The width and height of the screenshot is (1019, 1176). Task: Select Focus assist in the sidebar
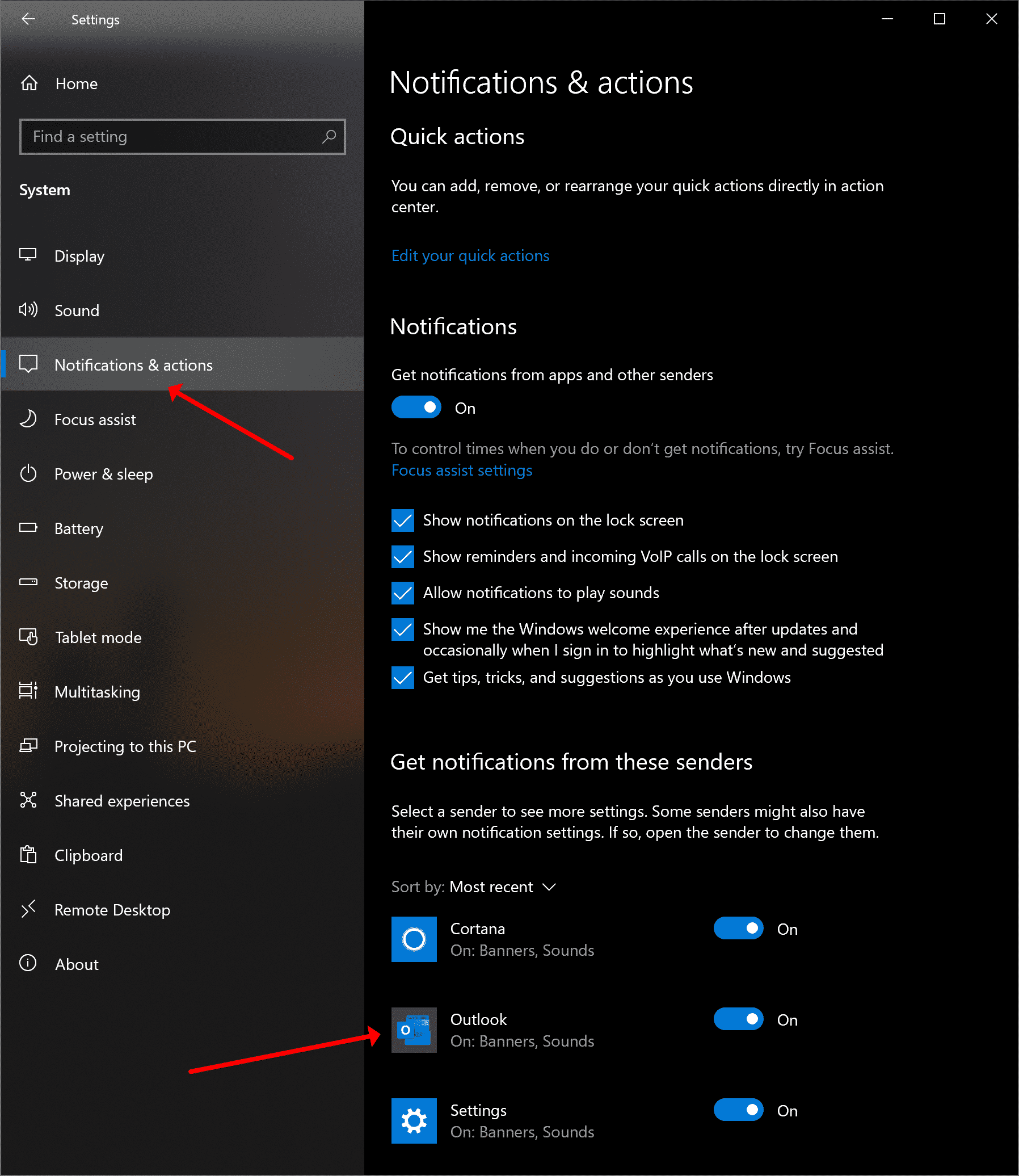[182, 419]
